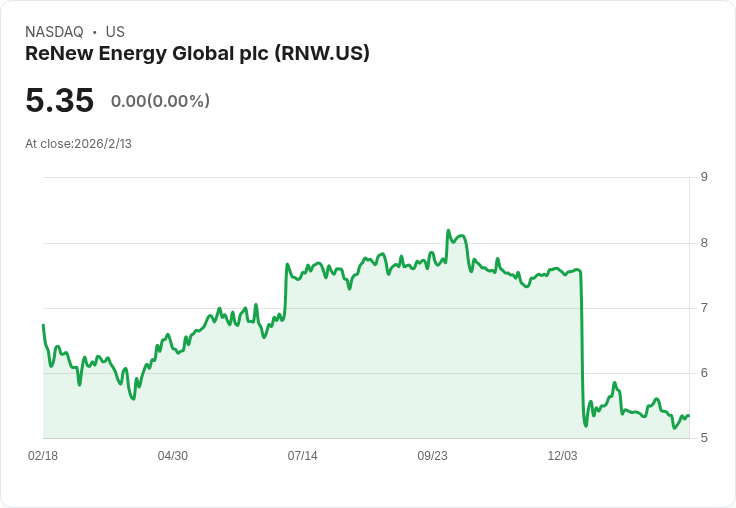Click the 07/14 date axis label
This screenshot has width=736, height=508.
pyautogui.click(x=302, y=456)
